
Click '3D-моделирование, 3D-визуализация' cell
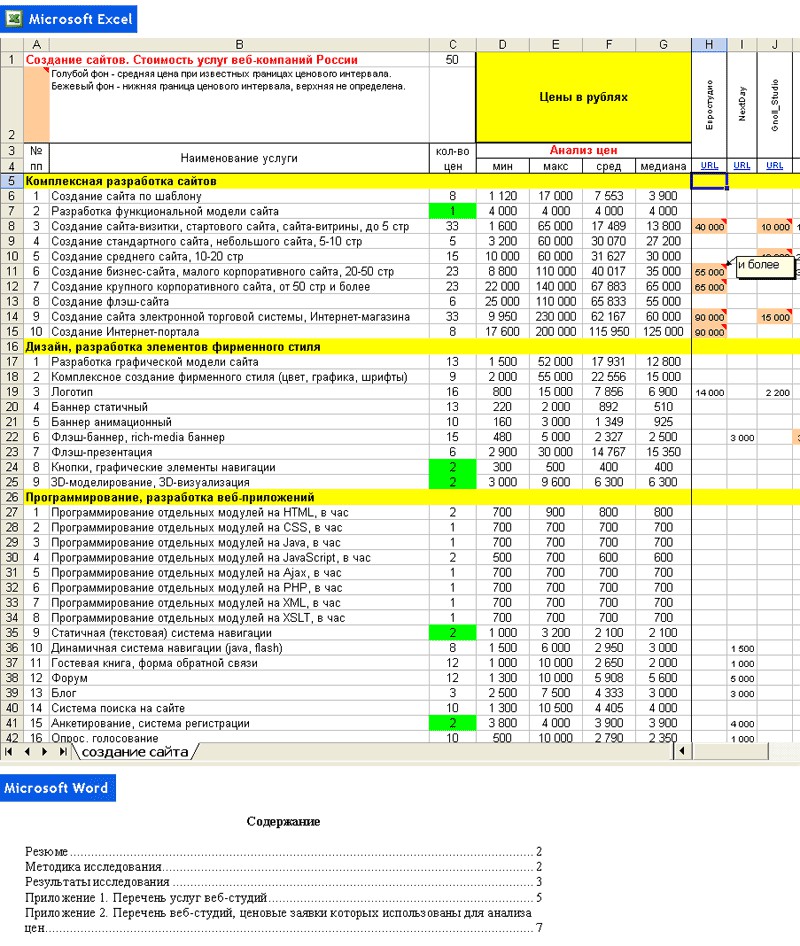tap(239, 483)
